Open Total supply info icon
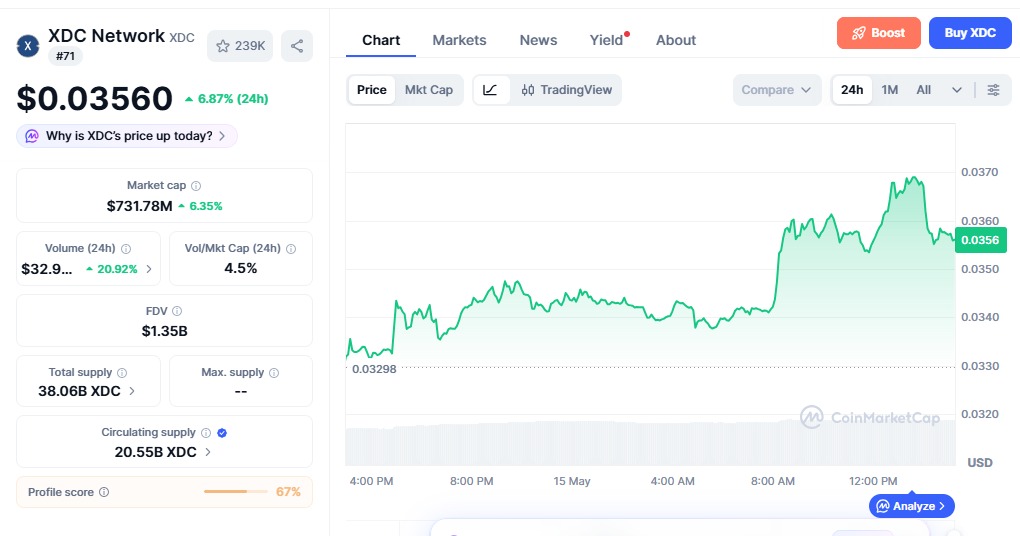This screenshot has height=536, width=1020. click(x=122, y=373)
